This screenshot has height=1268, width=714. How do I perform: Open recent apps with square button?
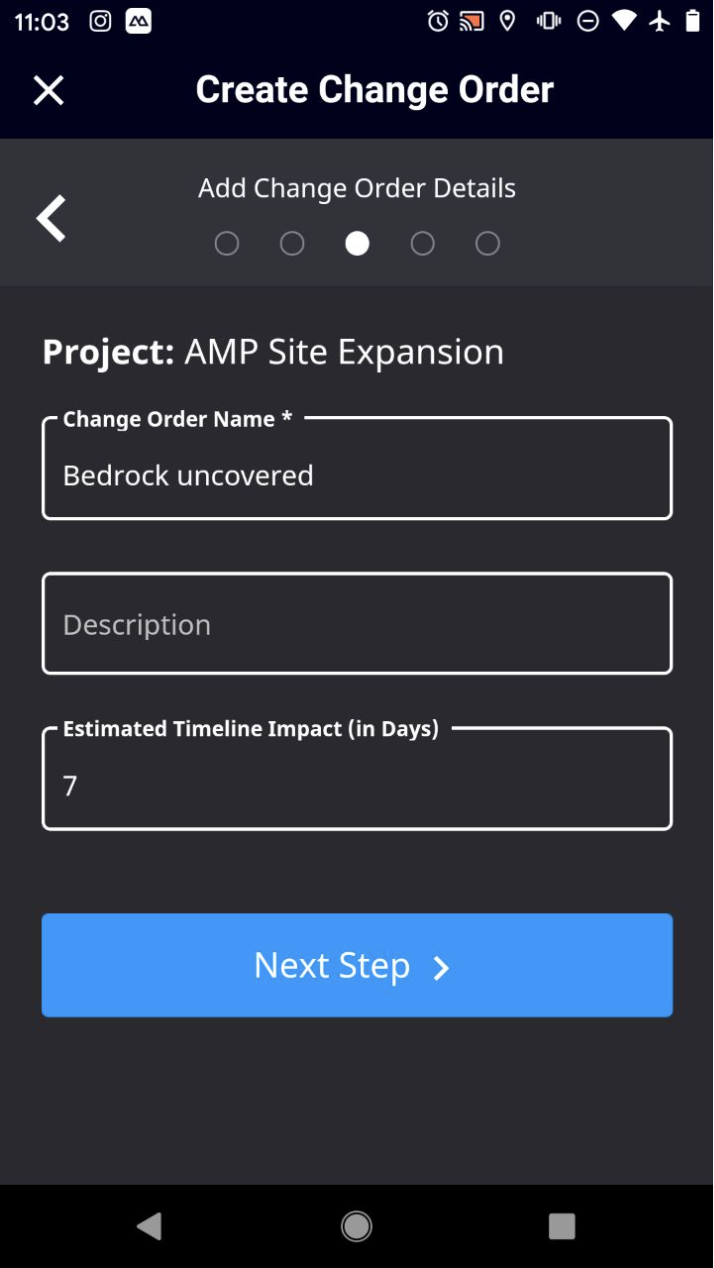[562, 1226]
